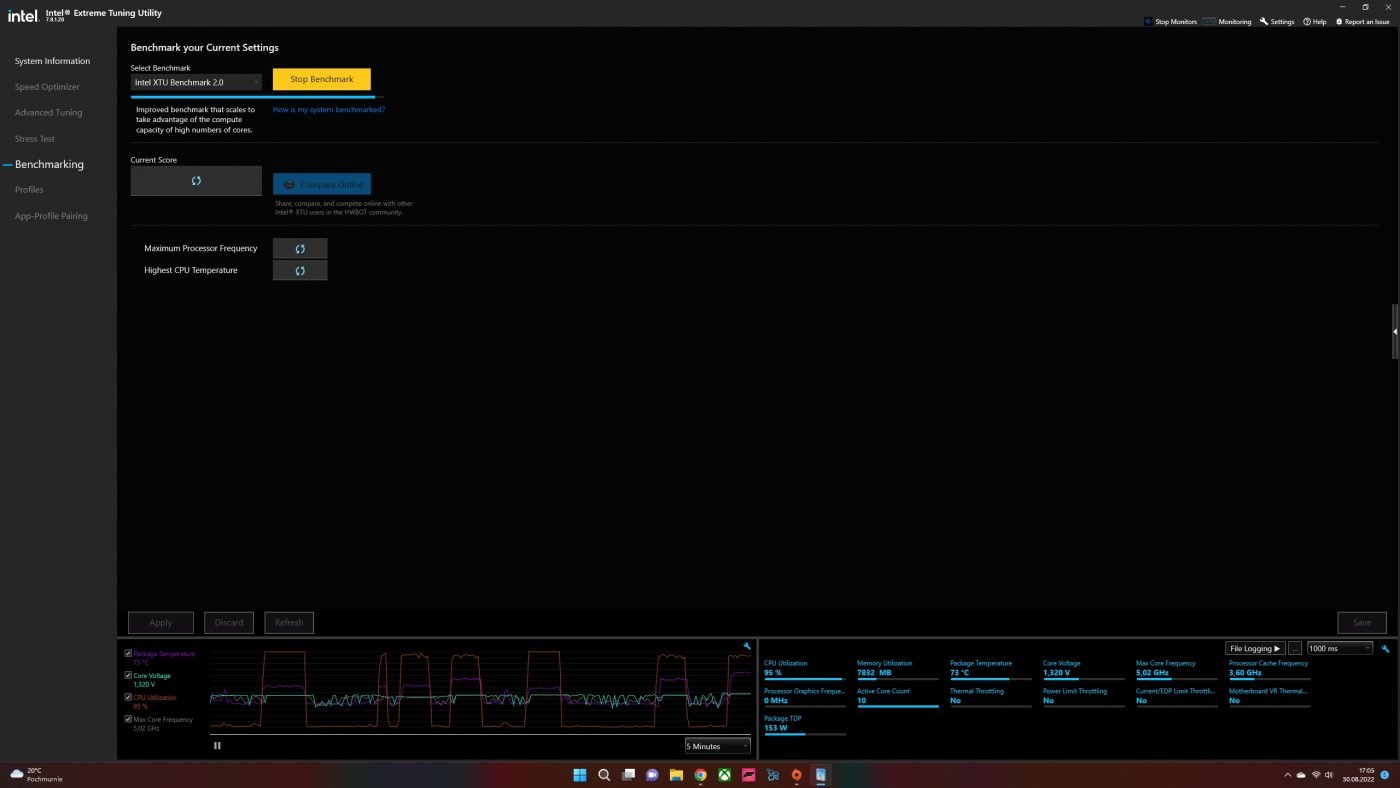Open the volume control in tray

click(x=1329, y=775)
